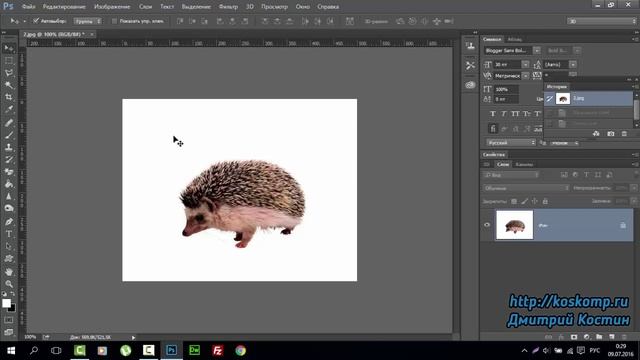
Task: Create new snapshot in History panel
Action: pyautogui.click(x=611, y=133)
